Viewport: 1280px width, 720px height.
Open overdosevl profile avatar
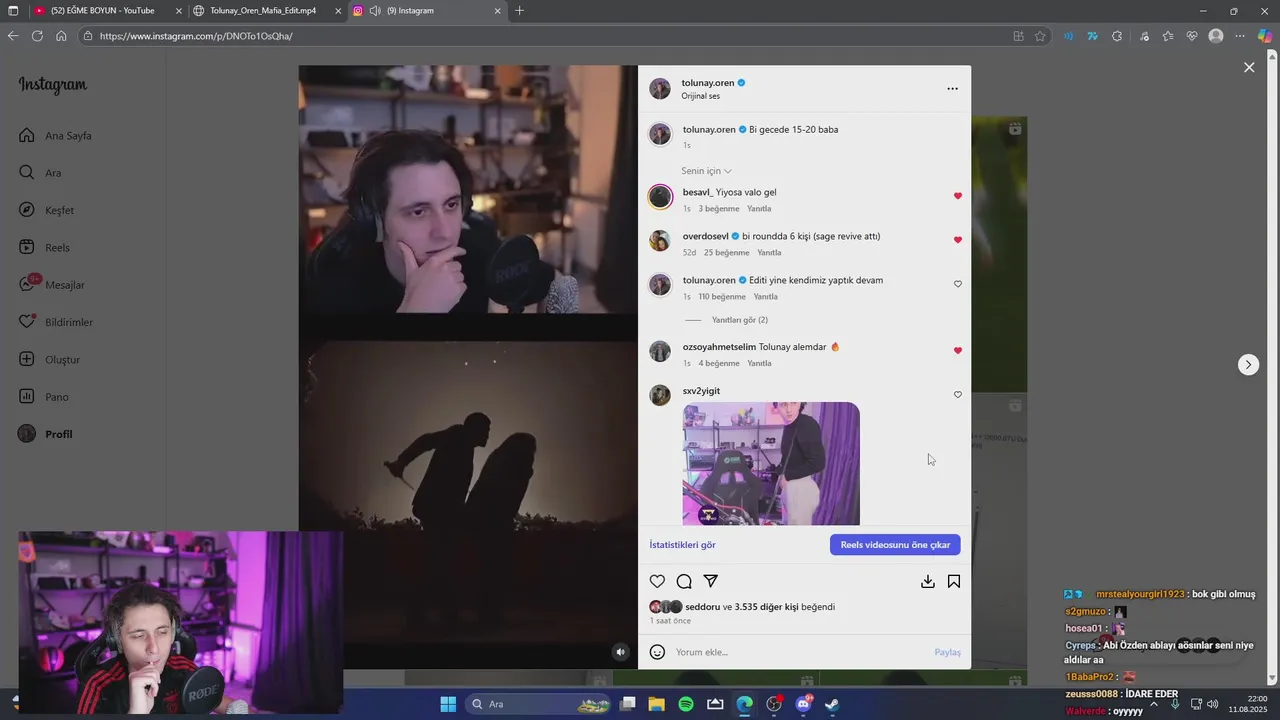(x=660, y=241)
